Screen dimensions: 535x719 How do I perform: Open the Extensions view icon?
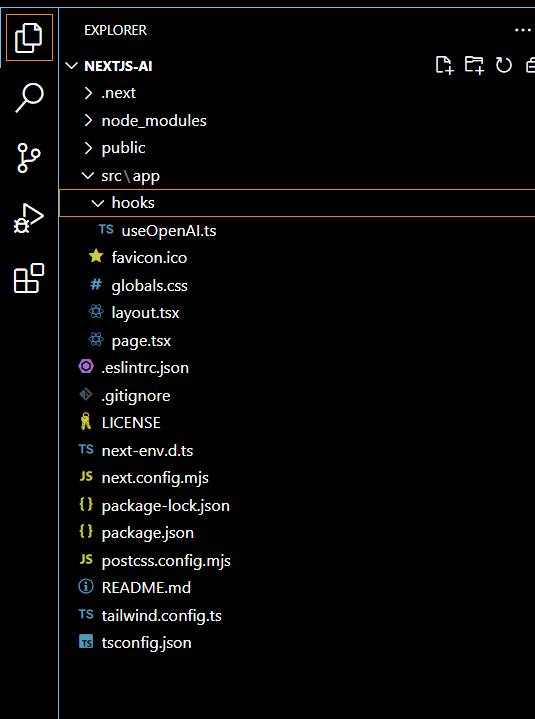pyautogui.click(x=29, y=278)
